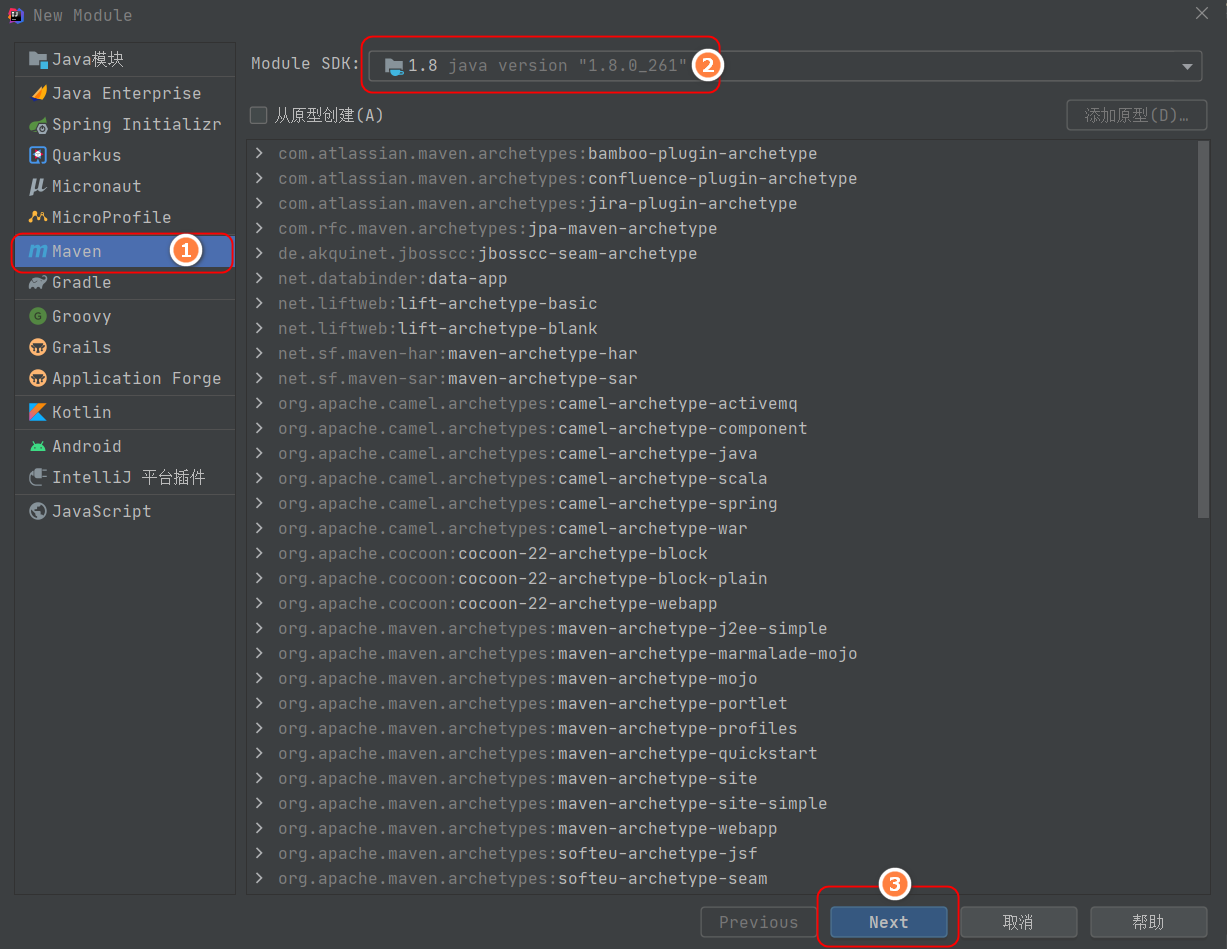Click the Groovy green circle icon

tap(38, 316)
